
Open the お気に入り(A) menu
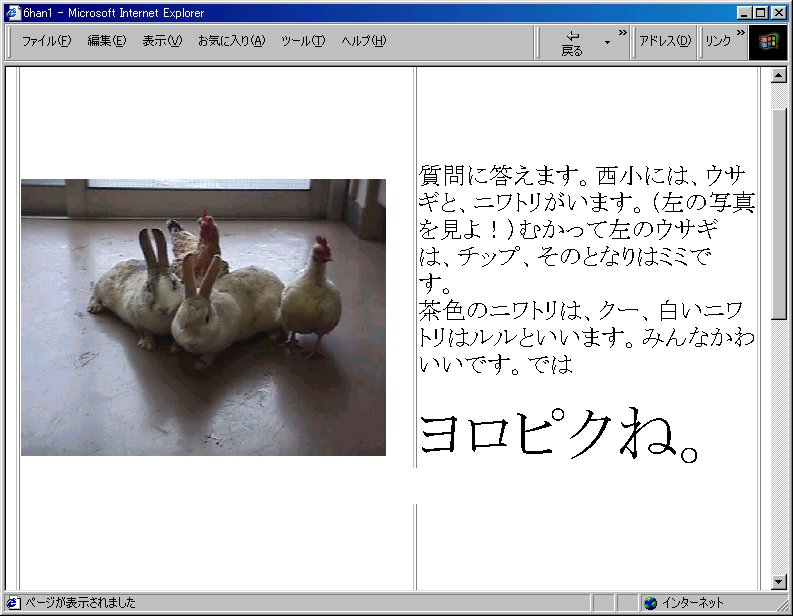(232, 41)
